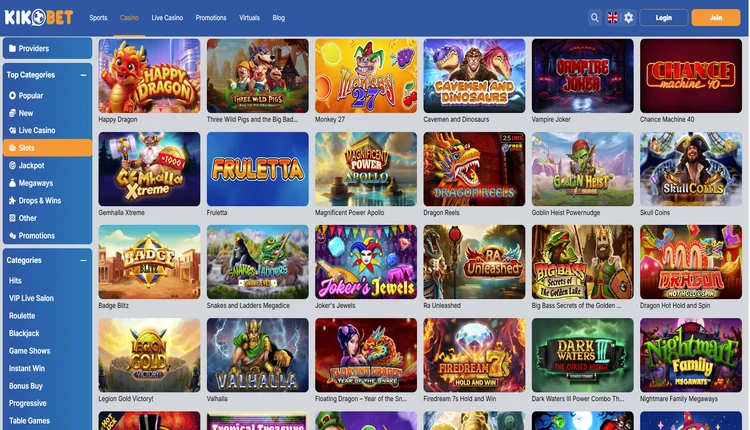Open the Floating Dragon game thumbnail
The width and height of the screenshot is (750, 430).
366,355
